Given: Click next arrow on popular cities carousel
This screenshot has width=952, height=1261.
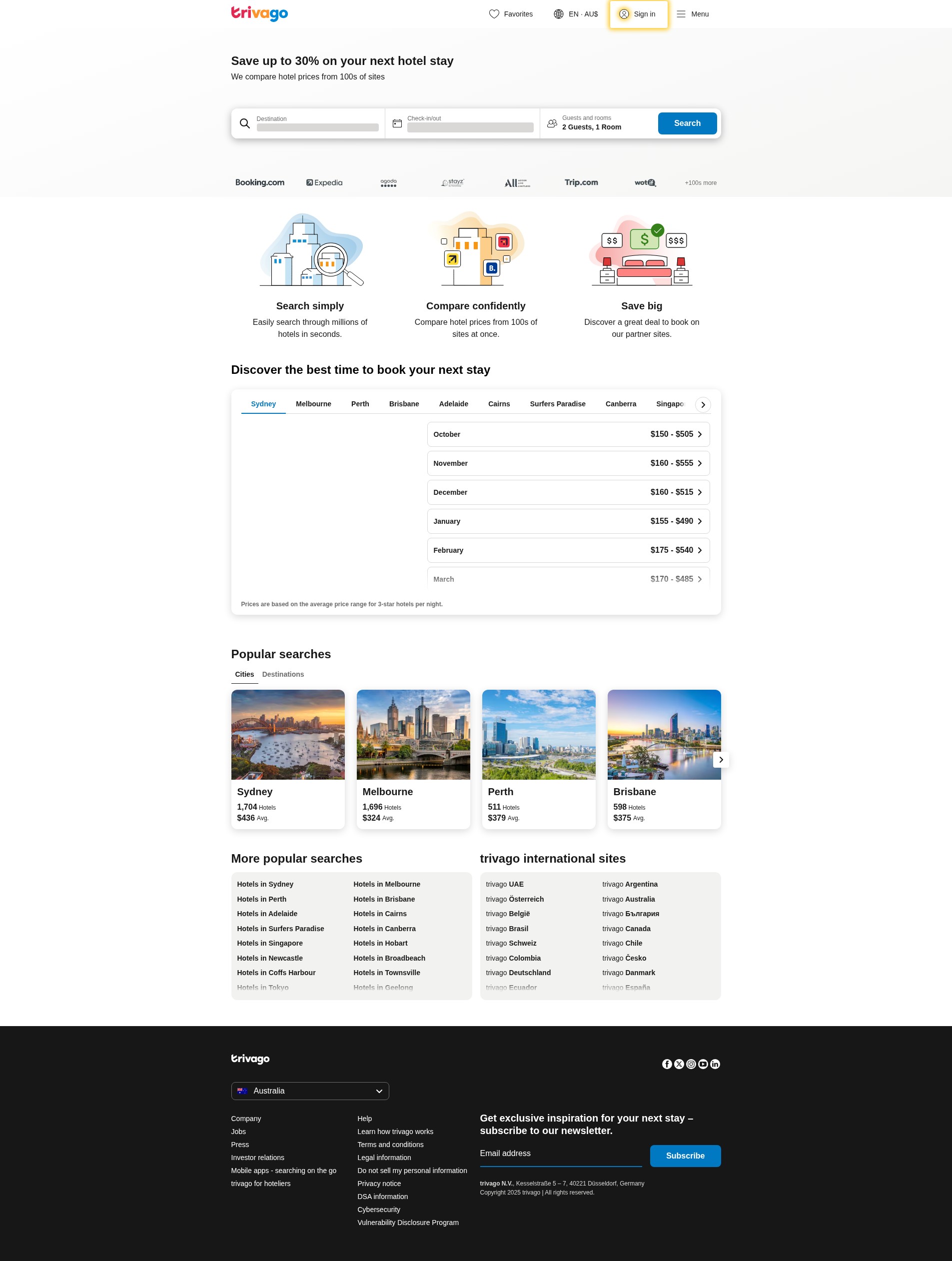Looking at the screenshot, I should (721, 759).
